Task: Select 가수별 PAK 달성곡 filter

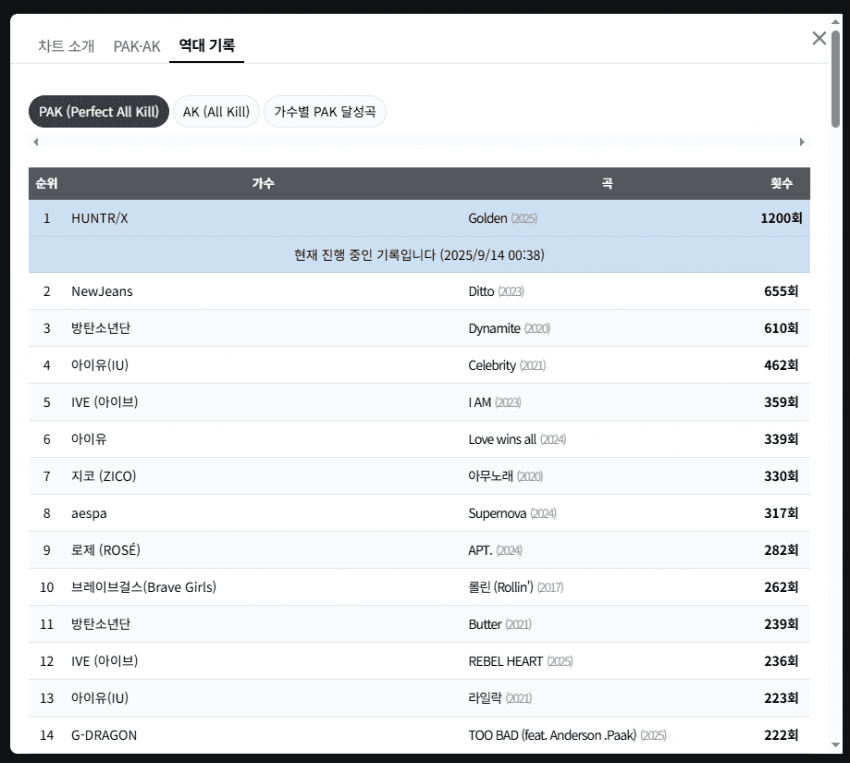Action: [325, 112]
